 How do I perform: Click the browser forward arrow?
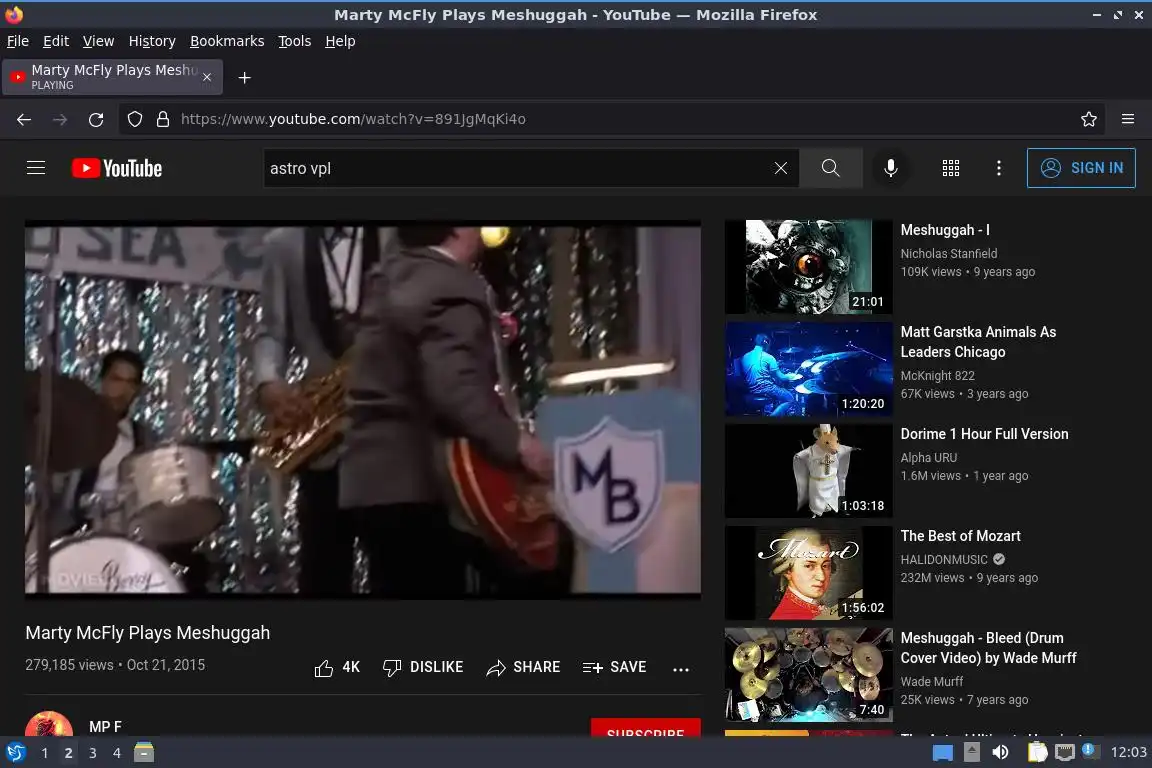coord(60,119)
